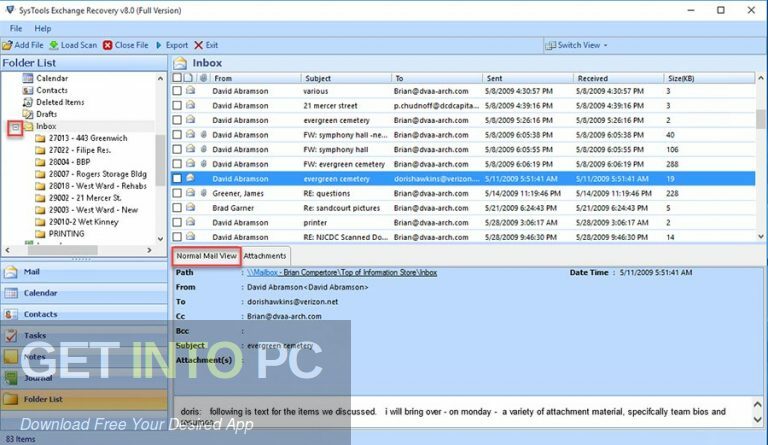Screen dimensions: 768x445
Task: Open the File menu
Action: point(16,28)
